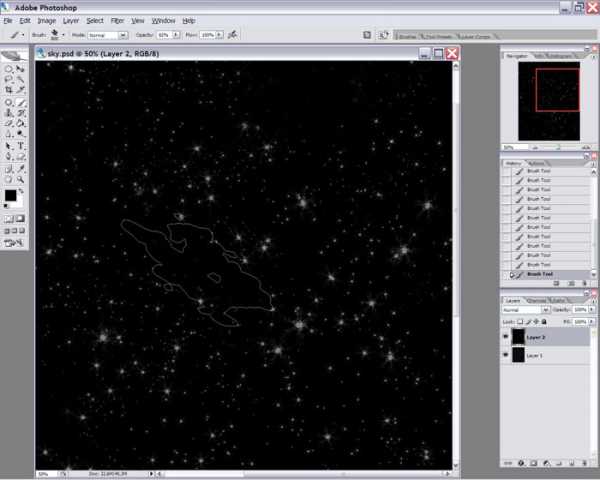The height and width of the screenshot is (480, 600).
Task: Click the foreground black color swatch
Action: (x=10, y=195)
